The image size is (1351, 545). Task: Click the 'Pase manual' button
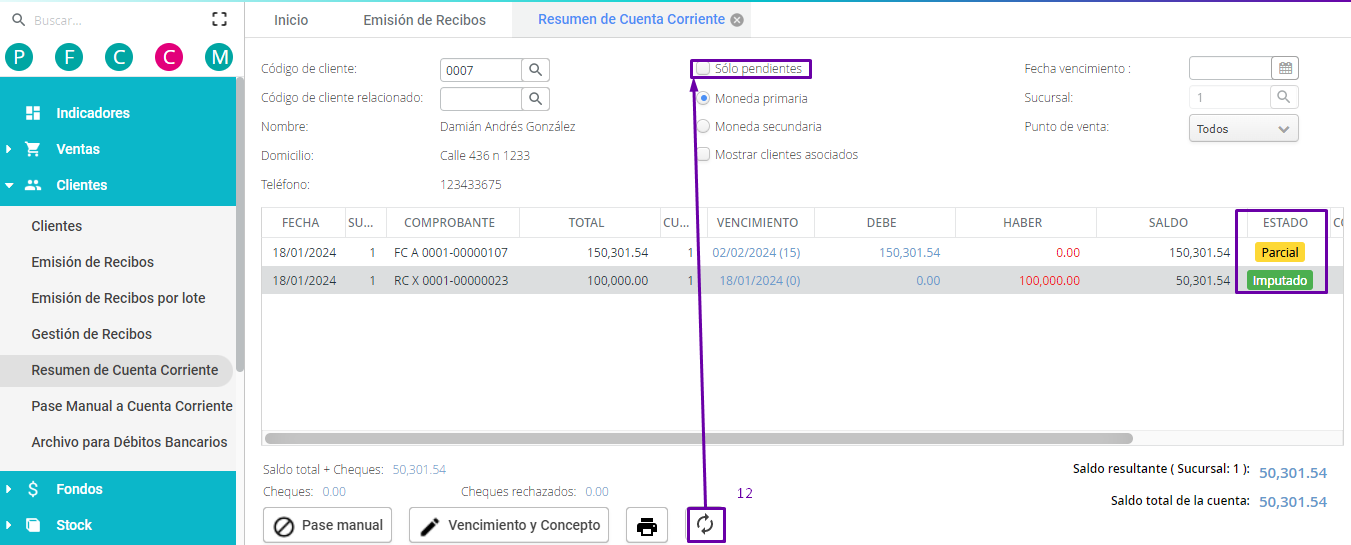[x=328, y=525]
